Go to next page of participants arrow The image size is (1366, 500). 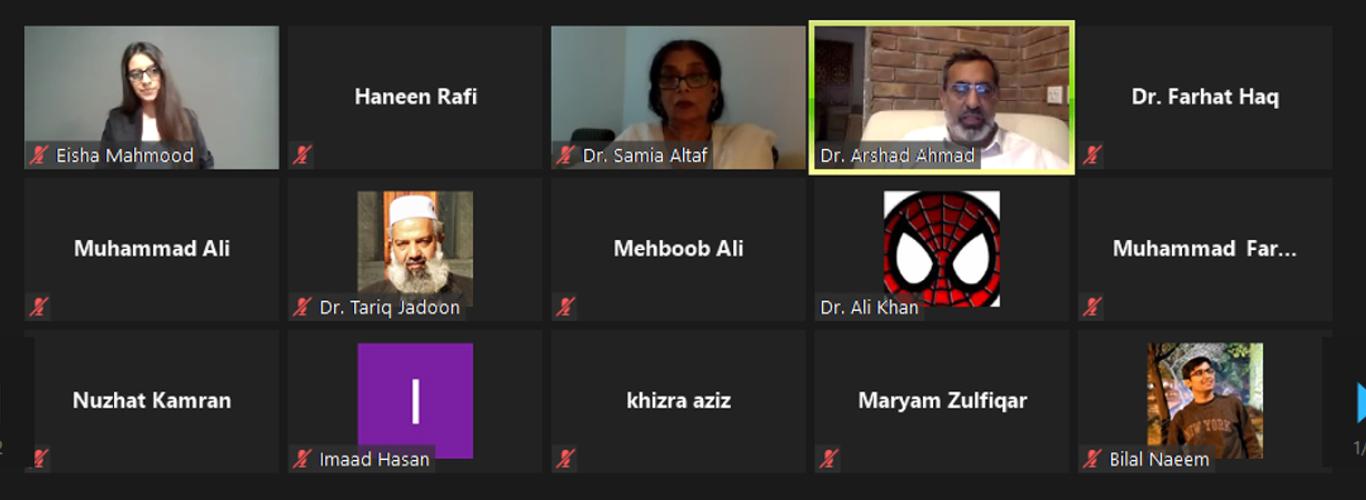click(x=1360, y=402)
